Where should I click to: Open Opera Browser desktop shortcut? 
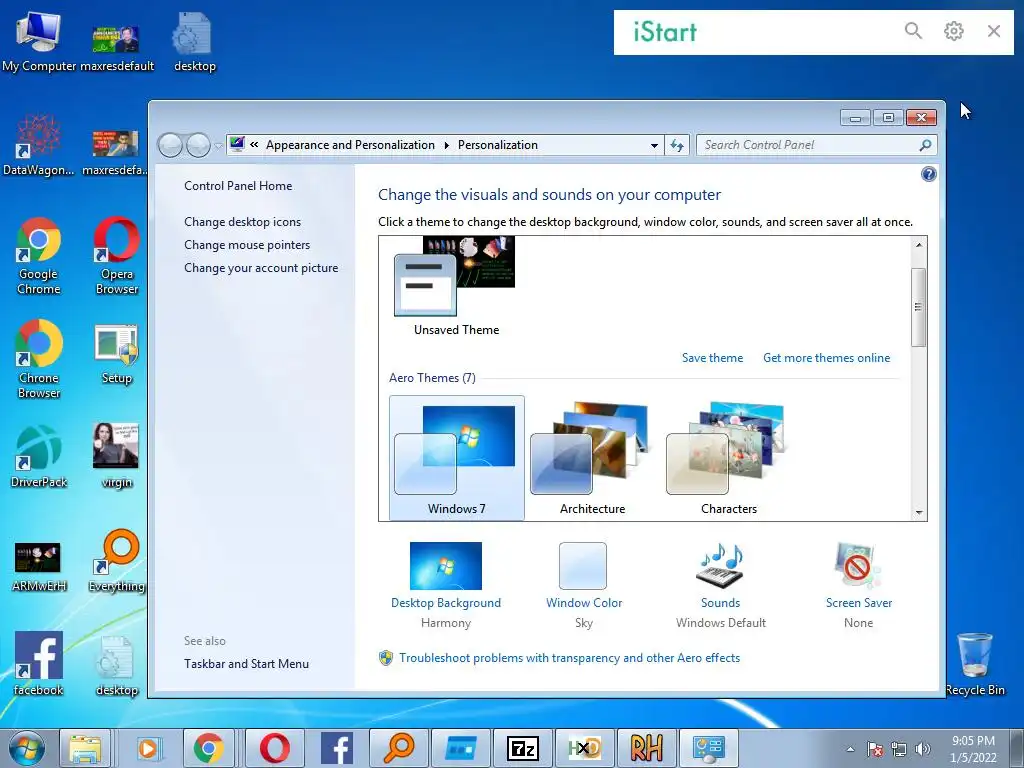(116, 256)
